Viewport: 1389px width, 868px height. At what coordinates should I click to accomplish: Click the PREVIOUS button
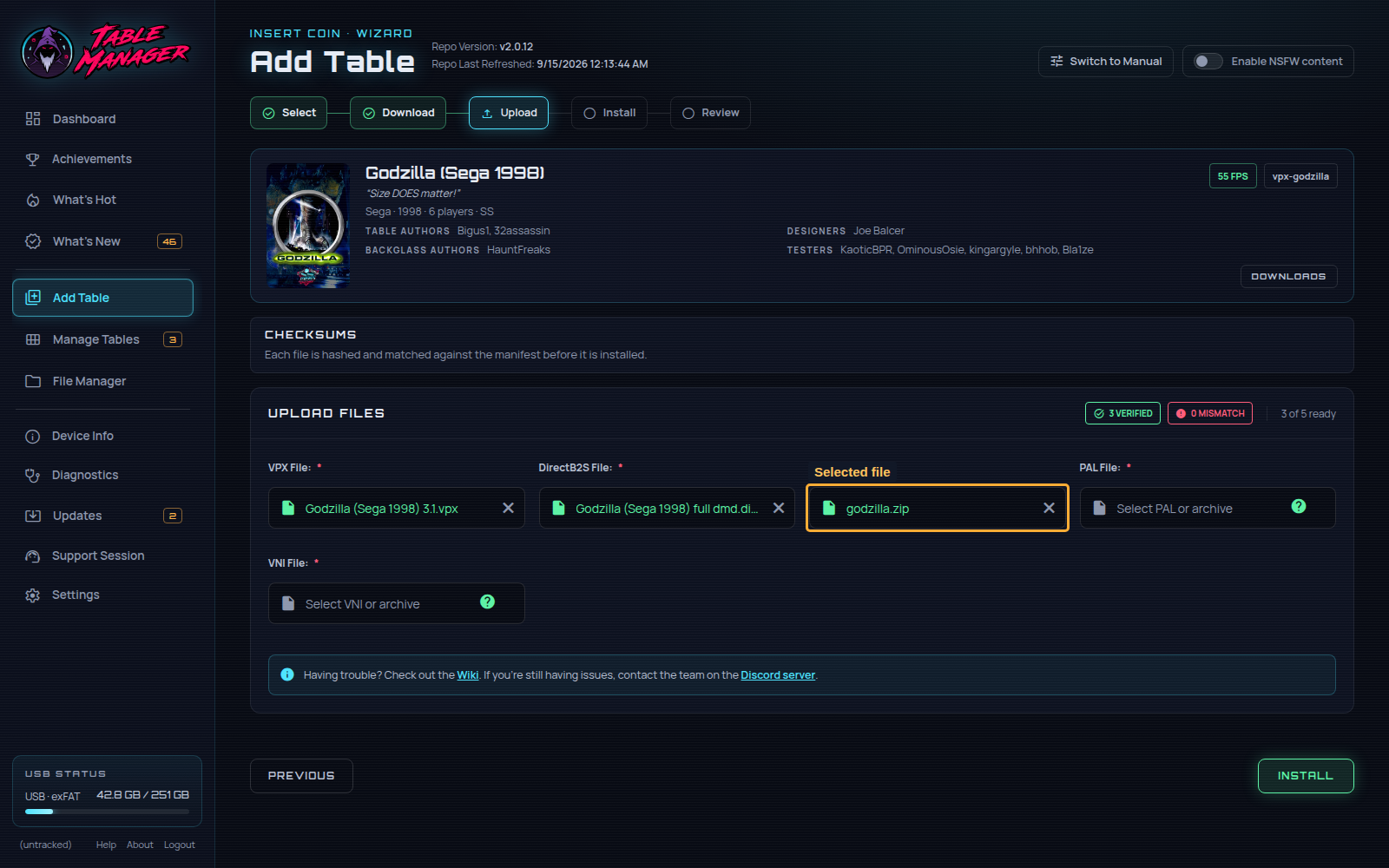coord(301,776)
